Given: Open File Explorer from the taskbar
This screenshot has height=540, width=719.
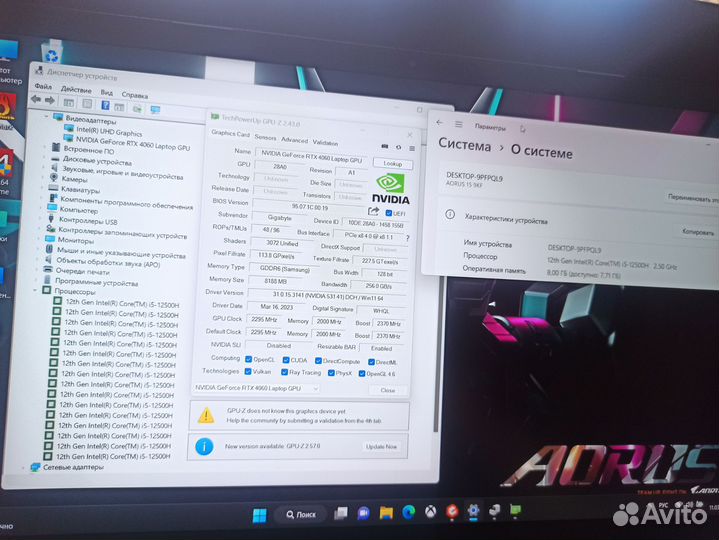Looking at the screenshot, I should (386, 512).
